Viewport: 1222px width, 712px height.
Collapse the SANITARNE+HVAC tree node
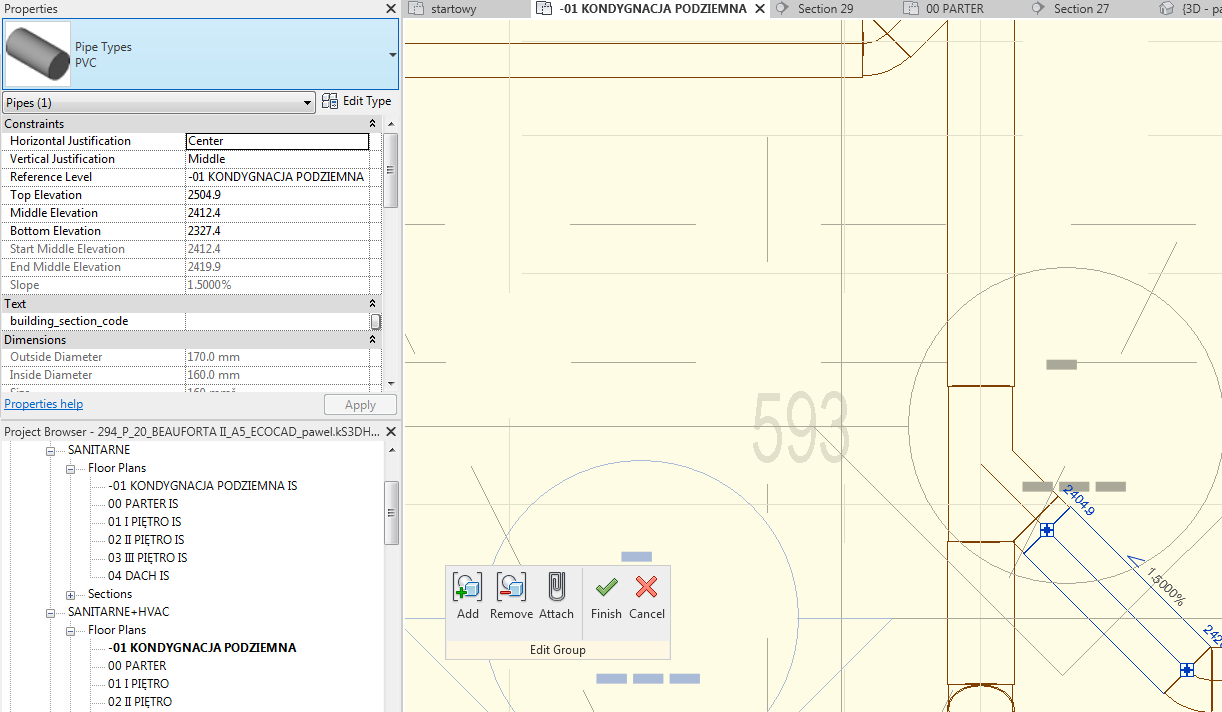(51, 612)
